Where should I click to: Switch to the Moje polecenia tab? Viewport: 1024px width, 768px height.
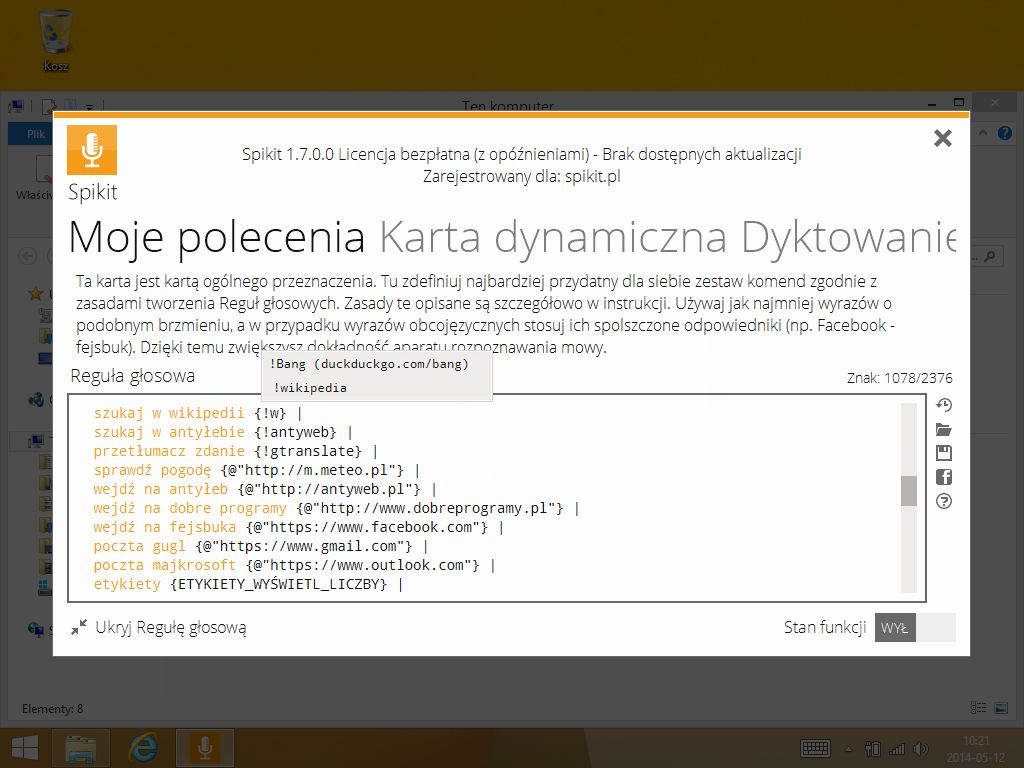(x=217, y=236)
